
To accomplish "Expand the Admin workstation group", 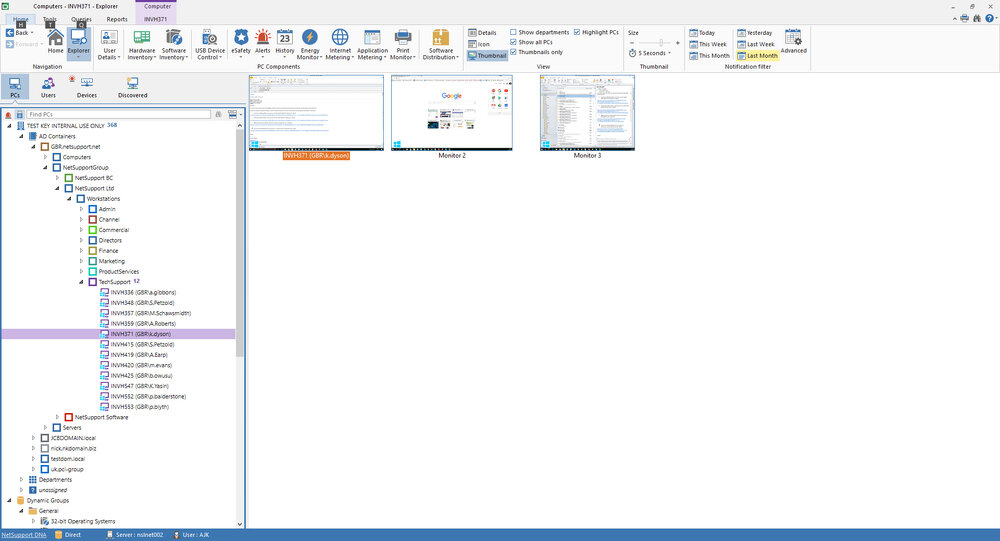I will [82, 209].
